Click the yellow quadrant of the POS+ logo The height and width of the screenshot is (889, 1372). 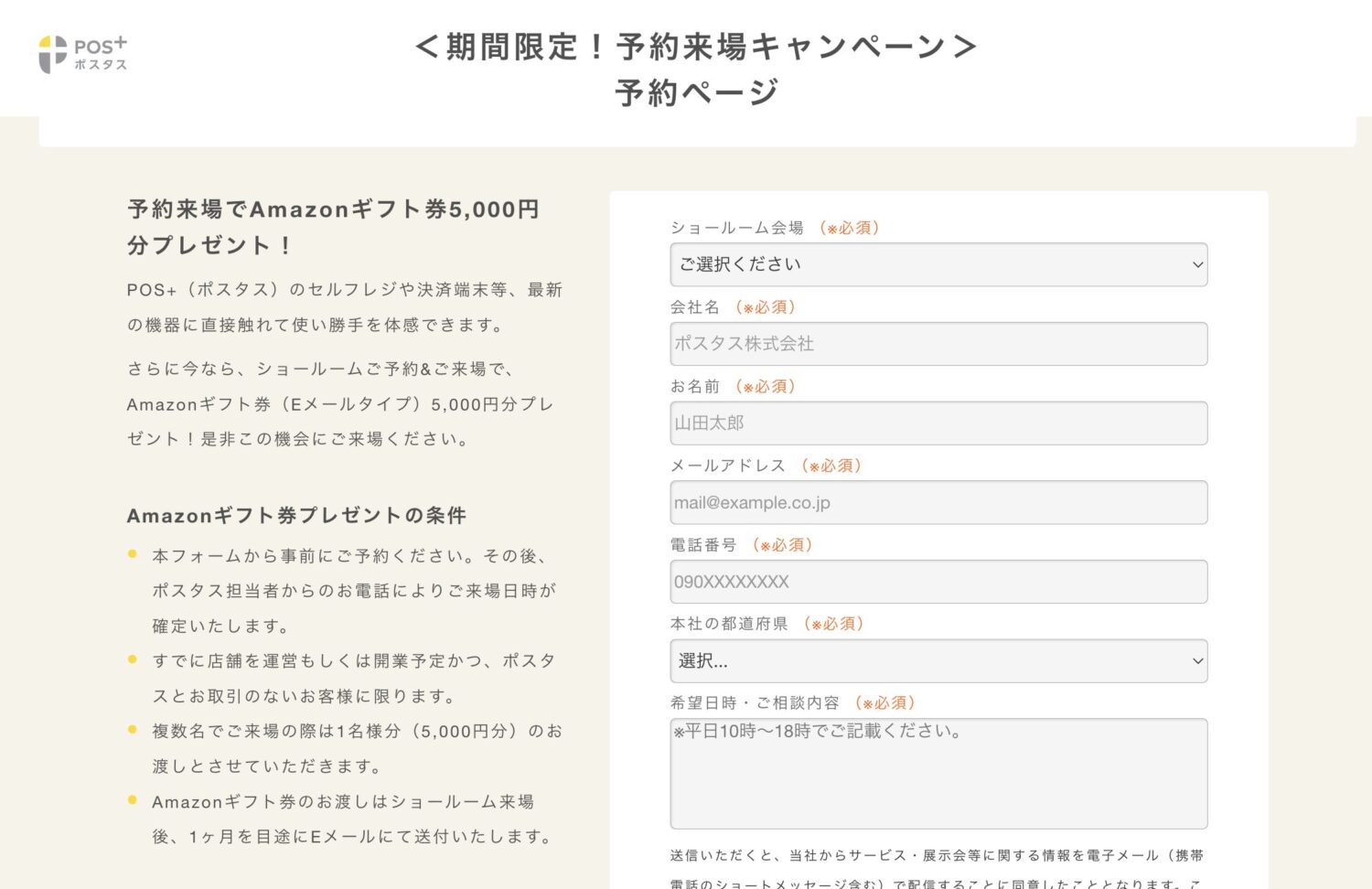(x=44, y=42)
